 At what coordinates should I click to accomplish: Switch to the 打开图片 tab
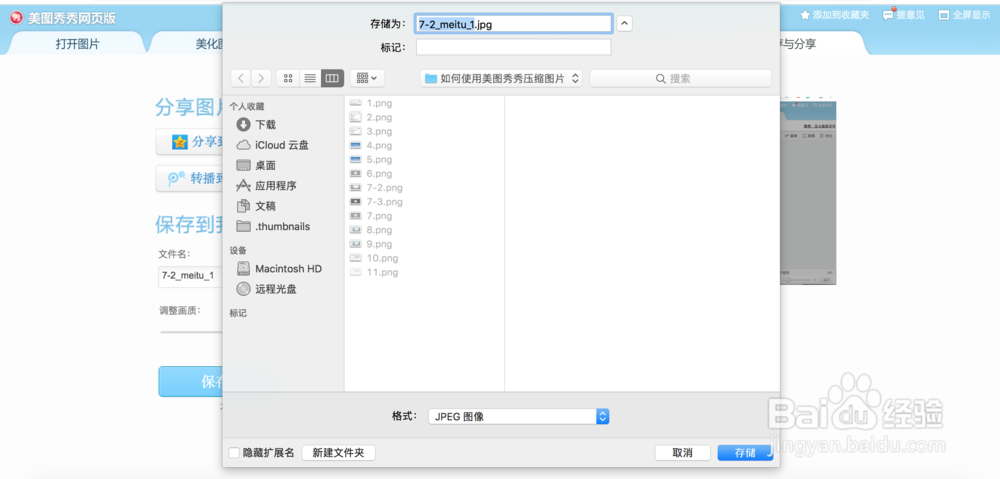77,44
